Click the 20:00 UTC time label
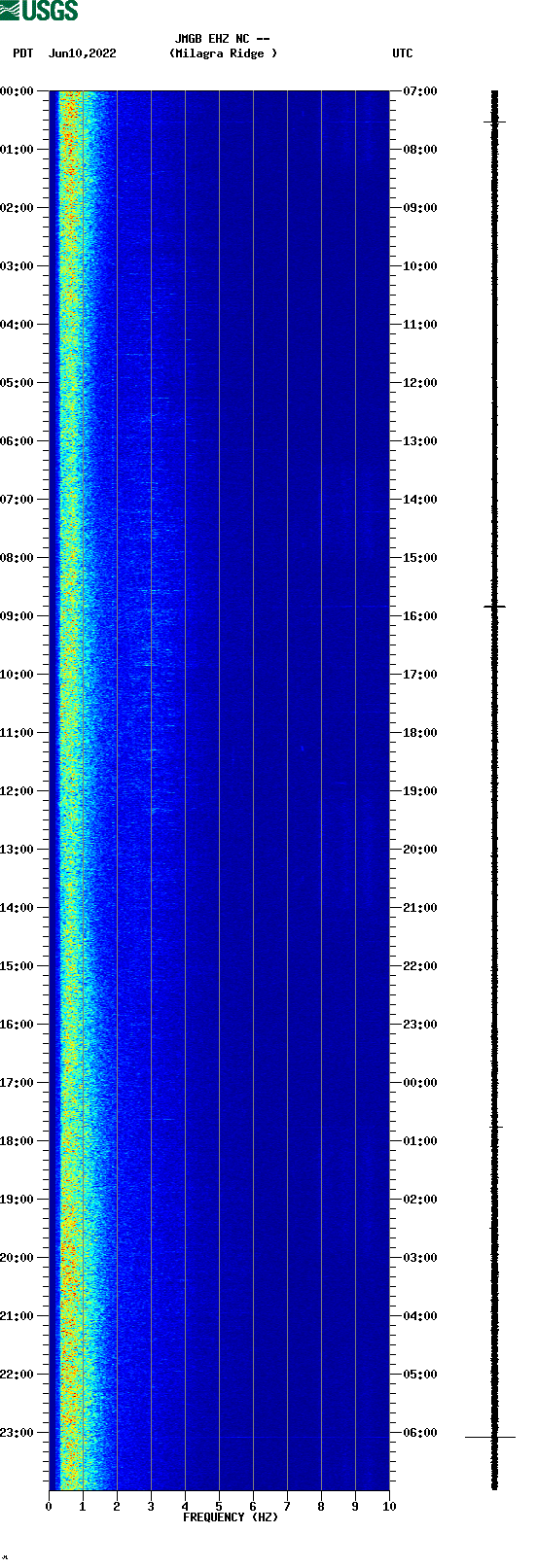Image resolution: width=537 pixels, height=1568 pixels. (x=420, y=850)
